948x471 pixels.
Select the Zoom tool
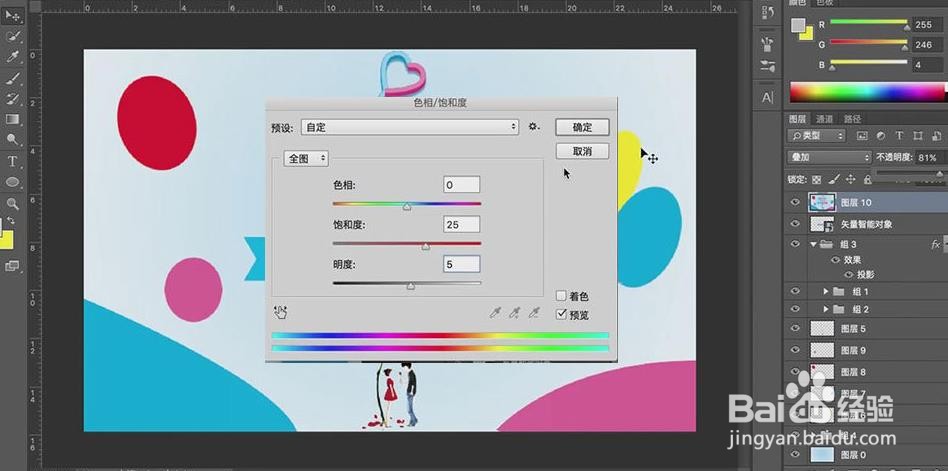click(12, 203)
